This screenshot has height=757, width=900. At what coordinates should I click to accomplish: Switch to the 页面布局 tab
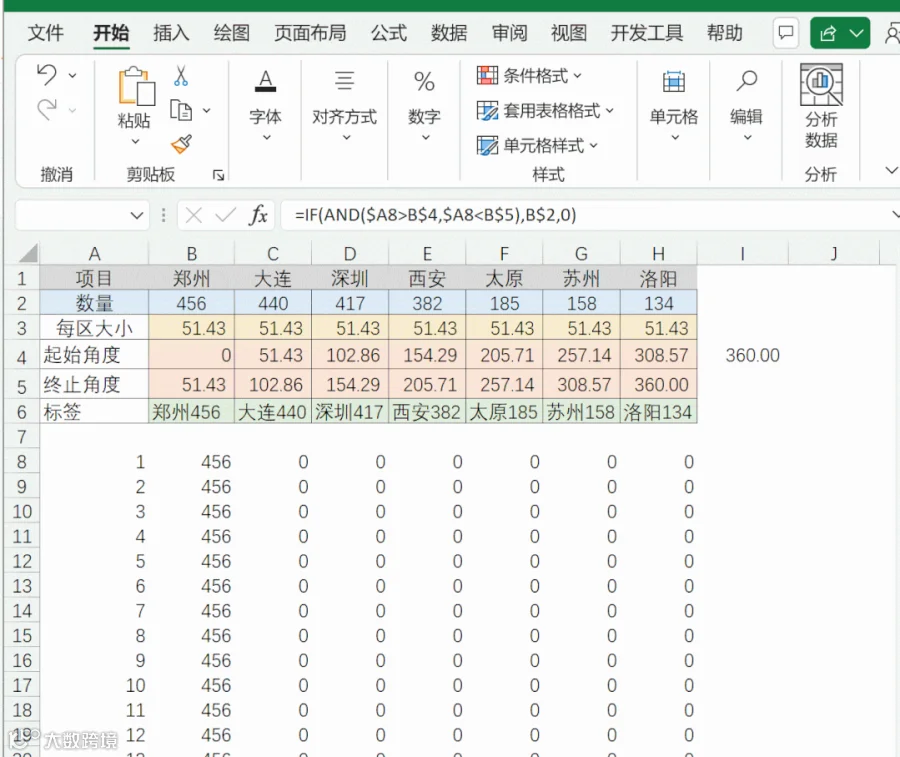(310, 33)
